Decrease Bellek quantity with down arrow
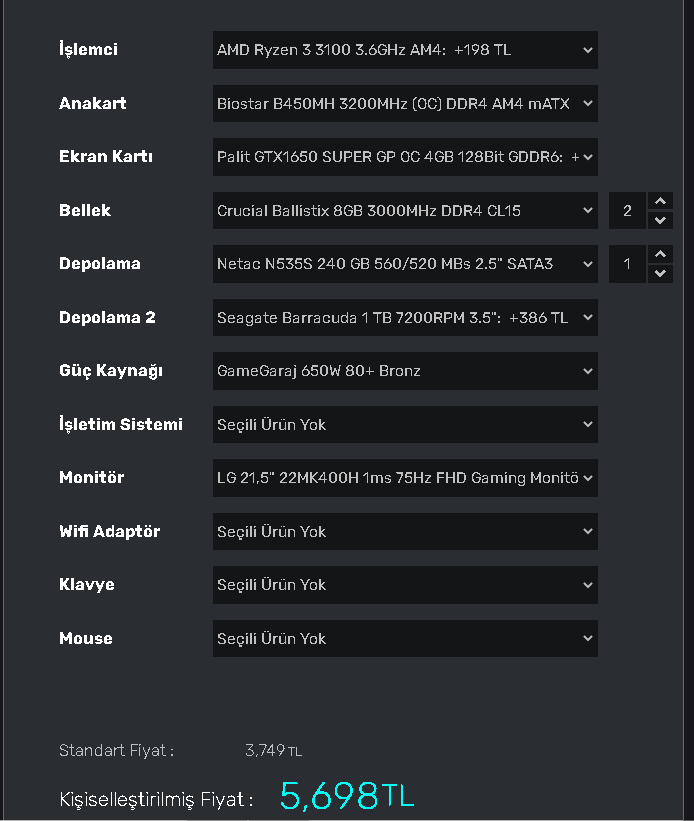694x821 pixels. pyautogui.click(x=660, y=220)
